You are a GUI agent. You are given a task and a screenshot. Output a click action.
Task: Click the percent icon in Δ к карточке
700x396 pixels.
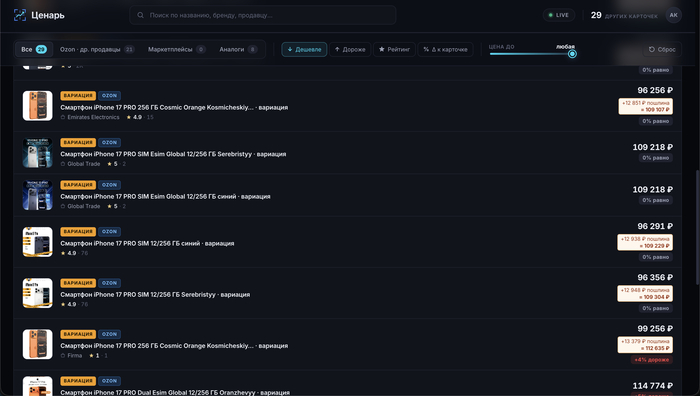426,49
